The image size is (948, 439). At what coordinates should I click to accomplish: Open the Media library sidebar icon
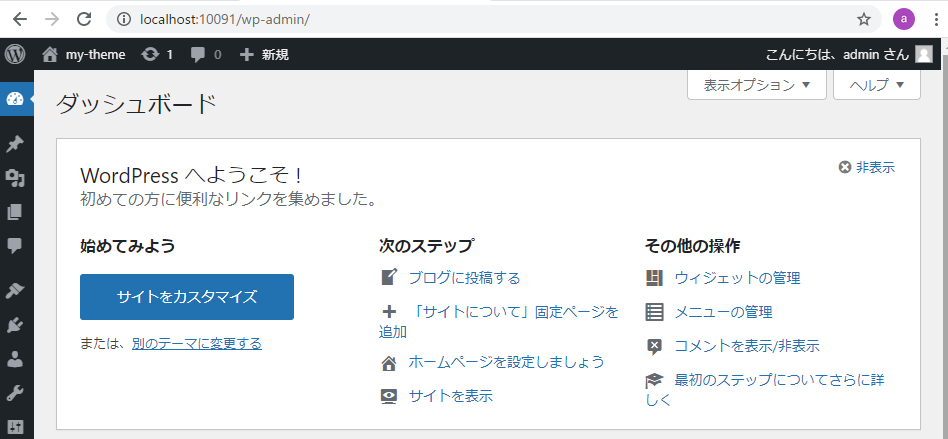pos(15,178)
